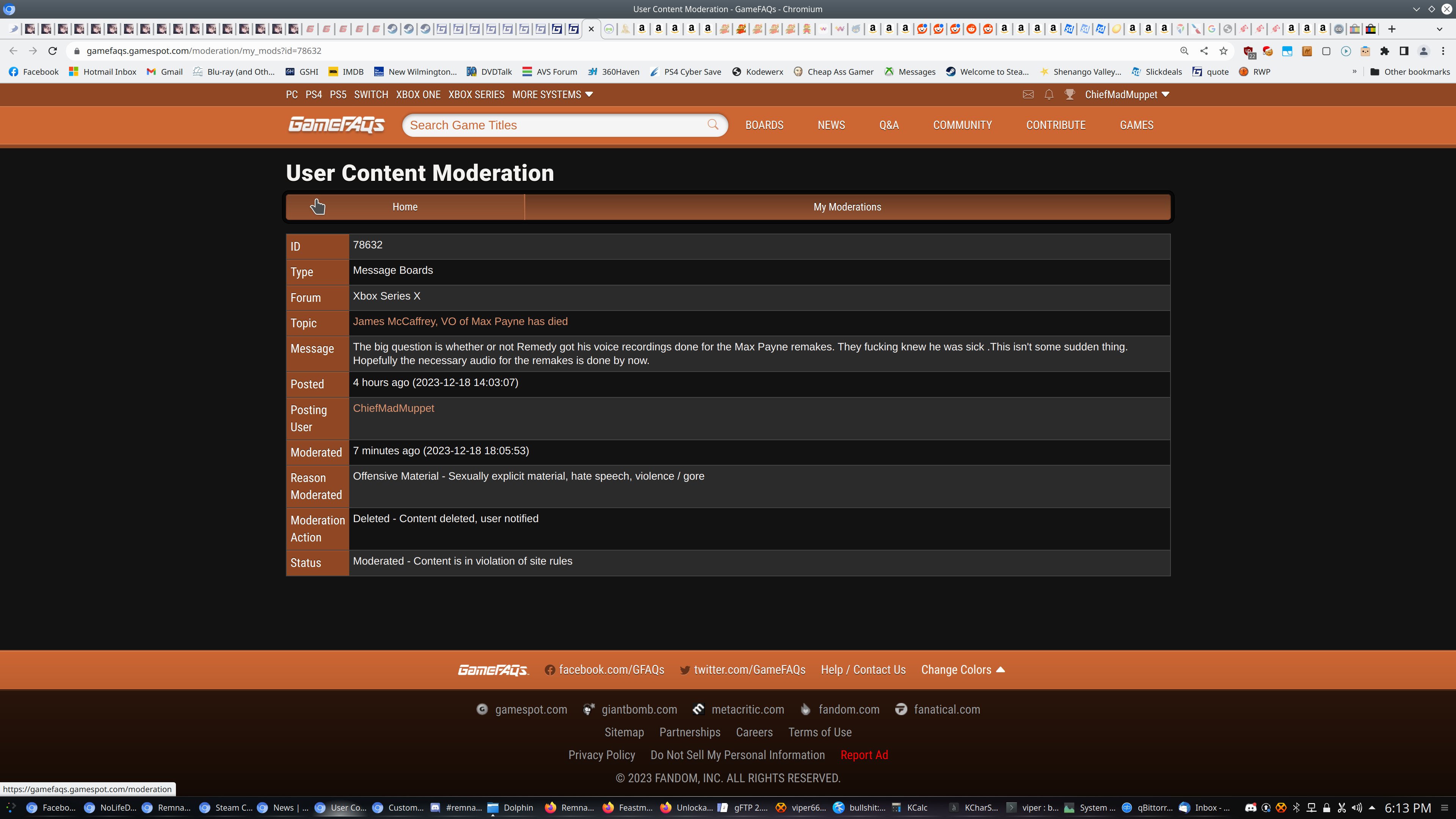Open the BOARDS menu in navigation bar
Viewport: 1456px width, 819px height.
tap(764, 125)
